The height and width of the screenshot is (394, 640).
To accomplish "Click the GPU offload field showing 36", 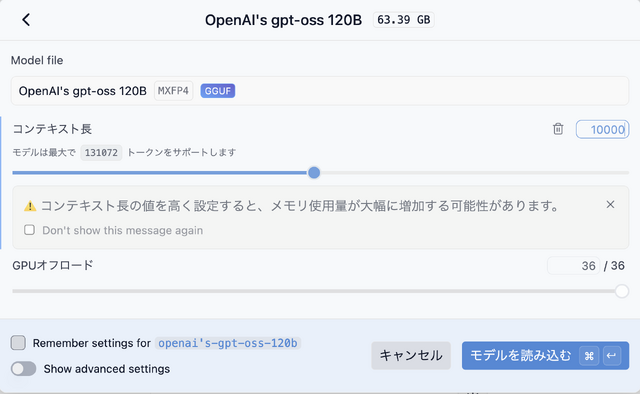I will tap(573, 266).
